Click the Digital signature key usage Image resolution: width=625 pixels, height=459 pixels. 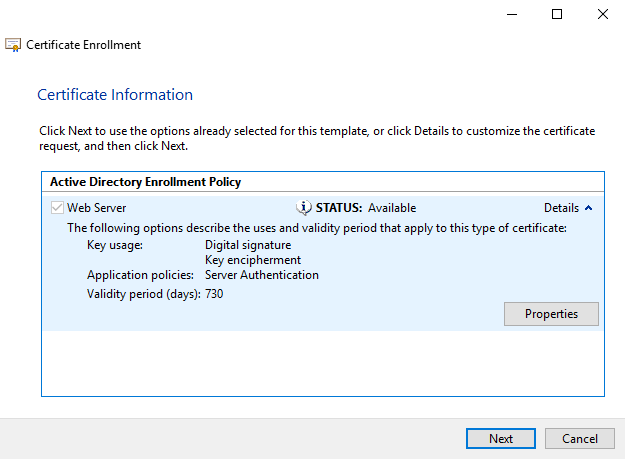point(248,244)
